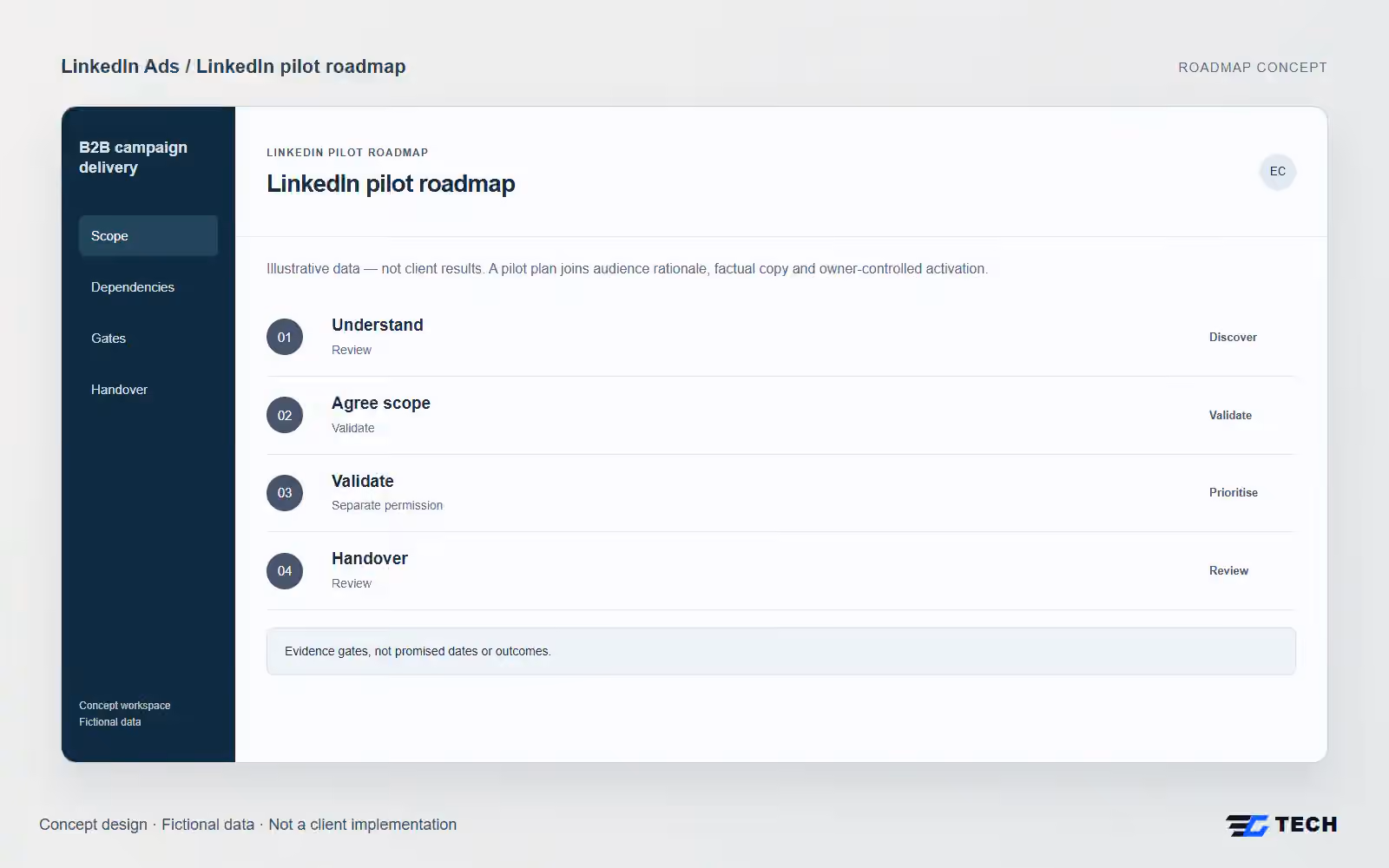
Task: Click the Discover status tag
Action: click(x=1233, y=338)
